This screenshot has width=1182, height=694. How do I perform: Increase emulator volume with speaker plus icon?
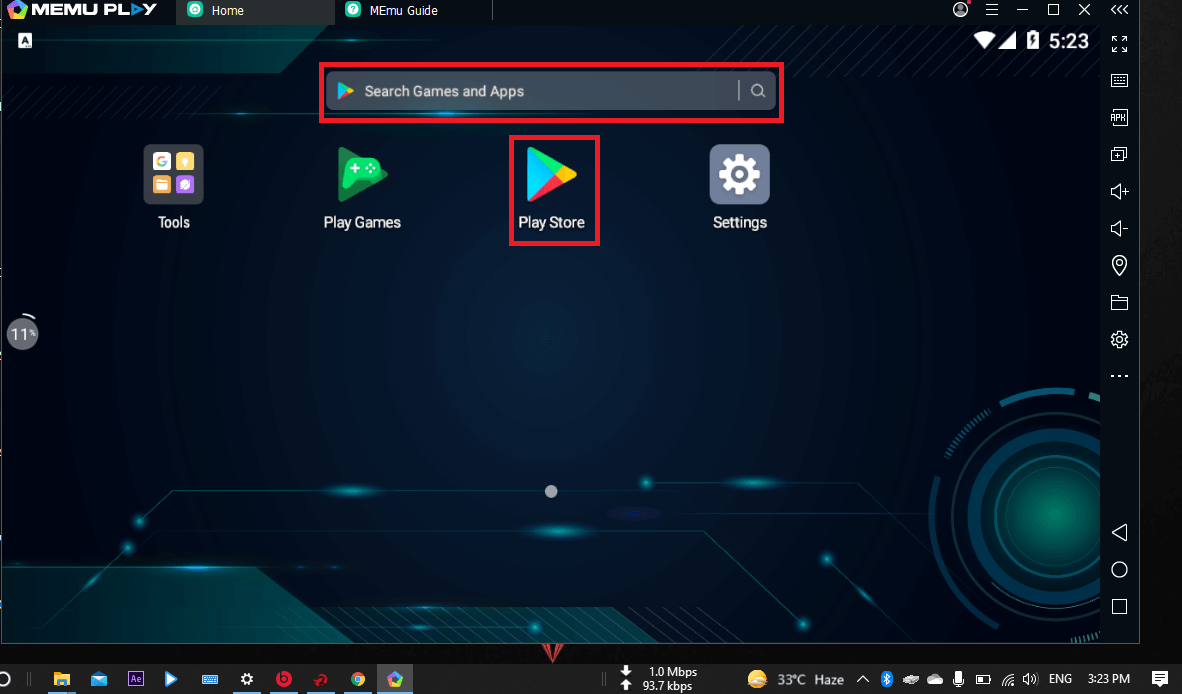tap(1119, 191)
